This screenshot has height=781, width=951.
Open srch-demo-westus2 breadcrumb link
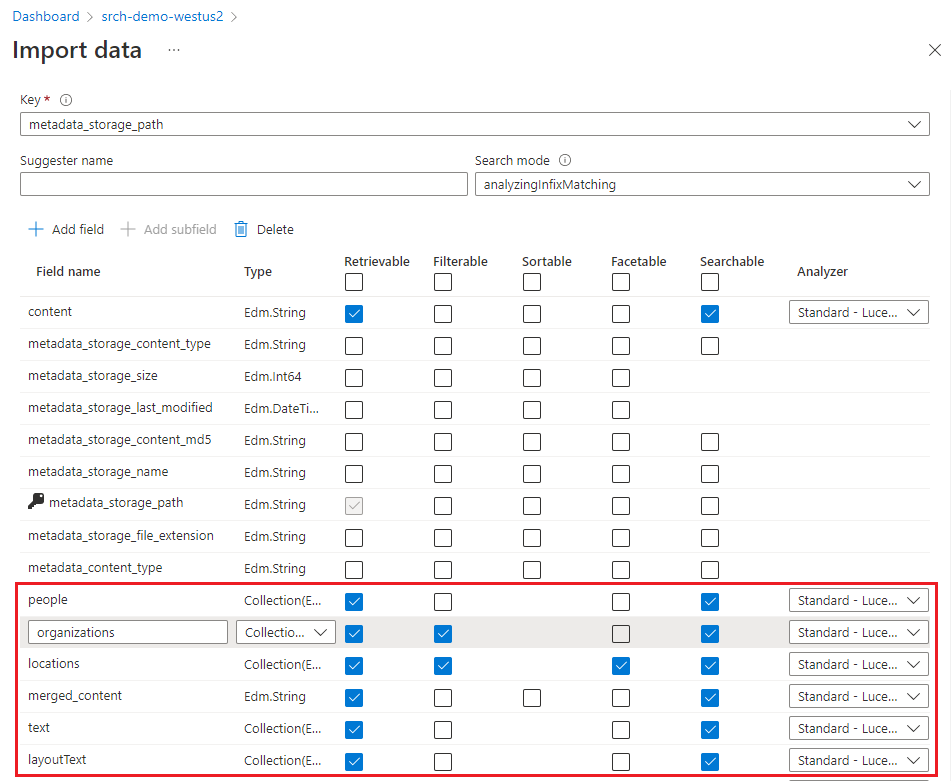coord(162,17)
